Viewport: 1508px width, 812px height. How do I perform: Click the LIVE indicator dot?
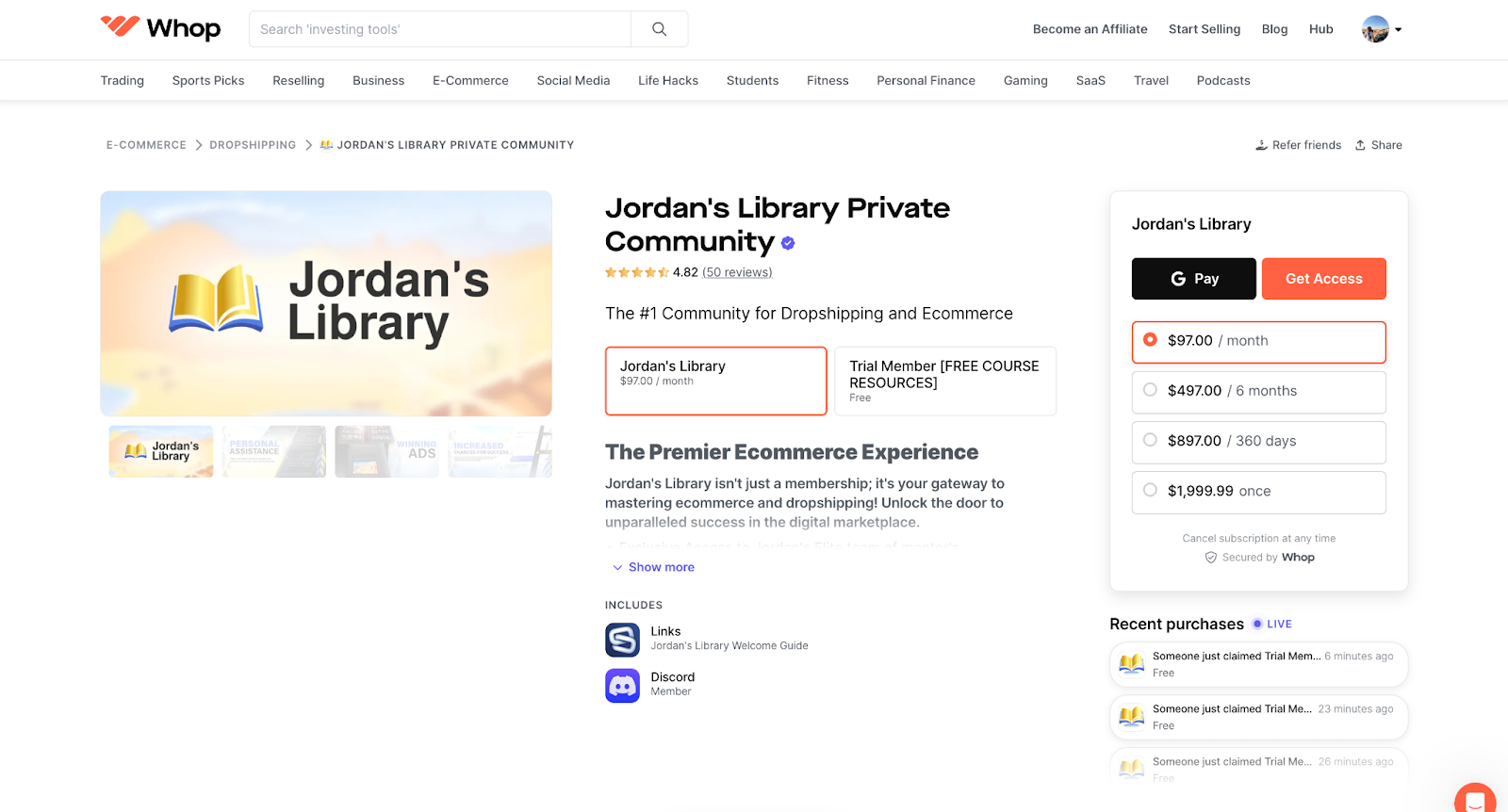click(1257, 624)
